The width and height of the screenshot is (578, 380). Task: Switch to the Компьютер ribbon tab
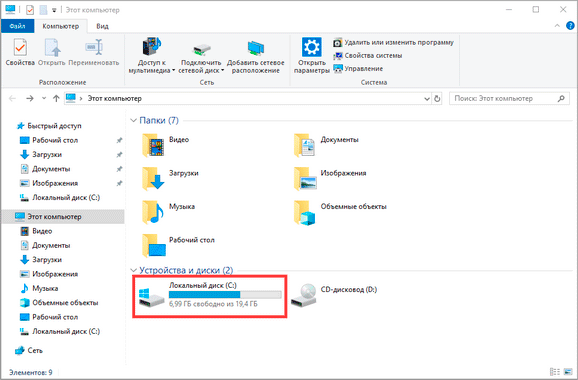pyautogui.click(x=60, y=26)
